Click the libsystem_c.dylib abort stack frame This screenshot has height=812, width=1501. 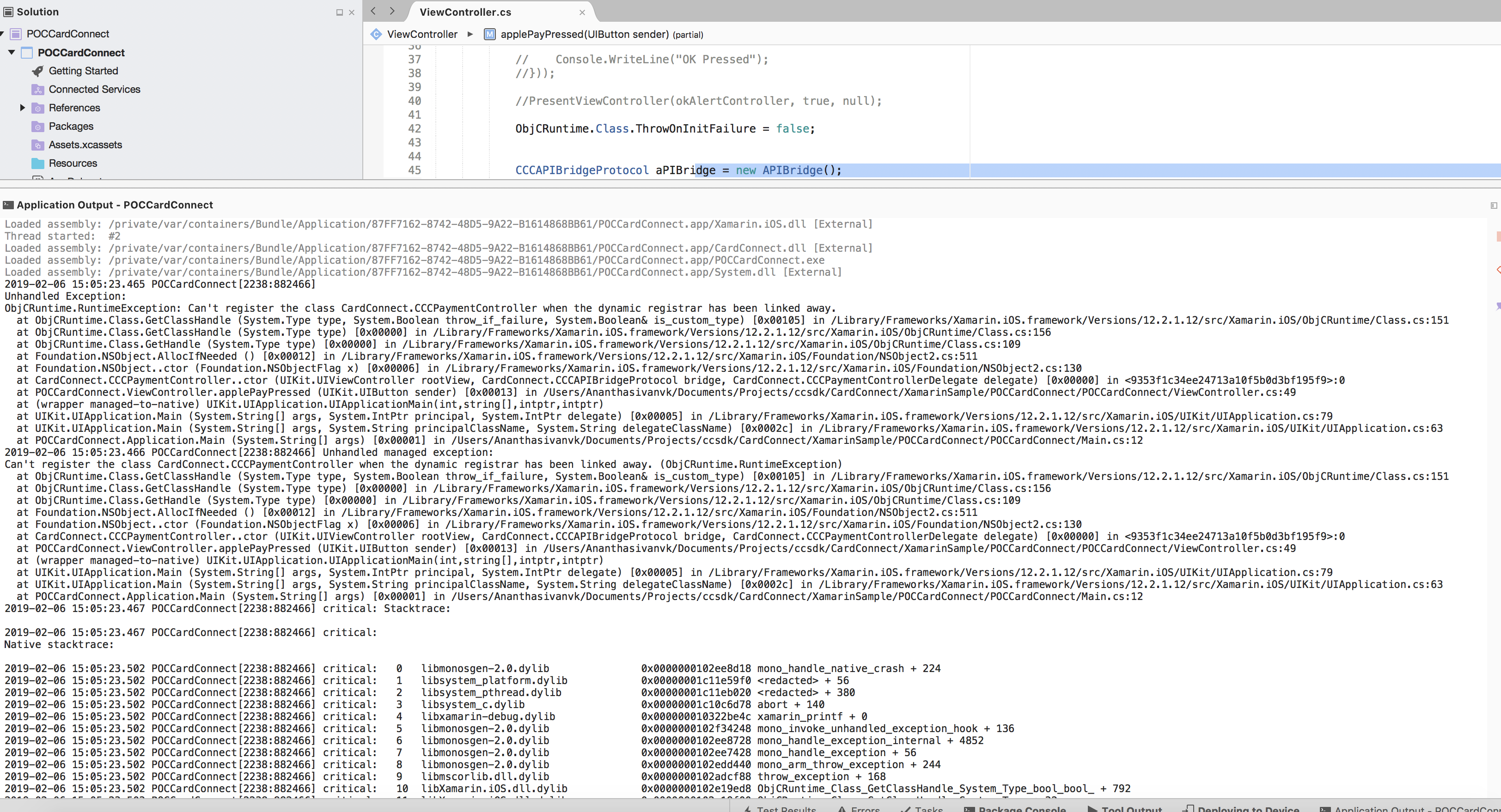pyautogui.click(x=414, y=705)
